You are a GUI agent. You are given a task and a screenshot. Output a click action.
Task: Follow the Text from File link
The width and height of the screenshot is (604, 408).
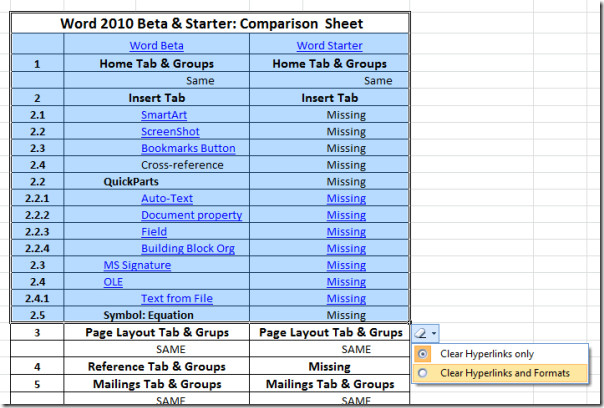click(x=176, y=299)
